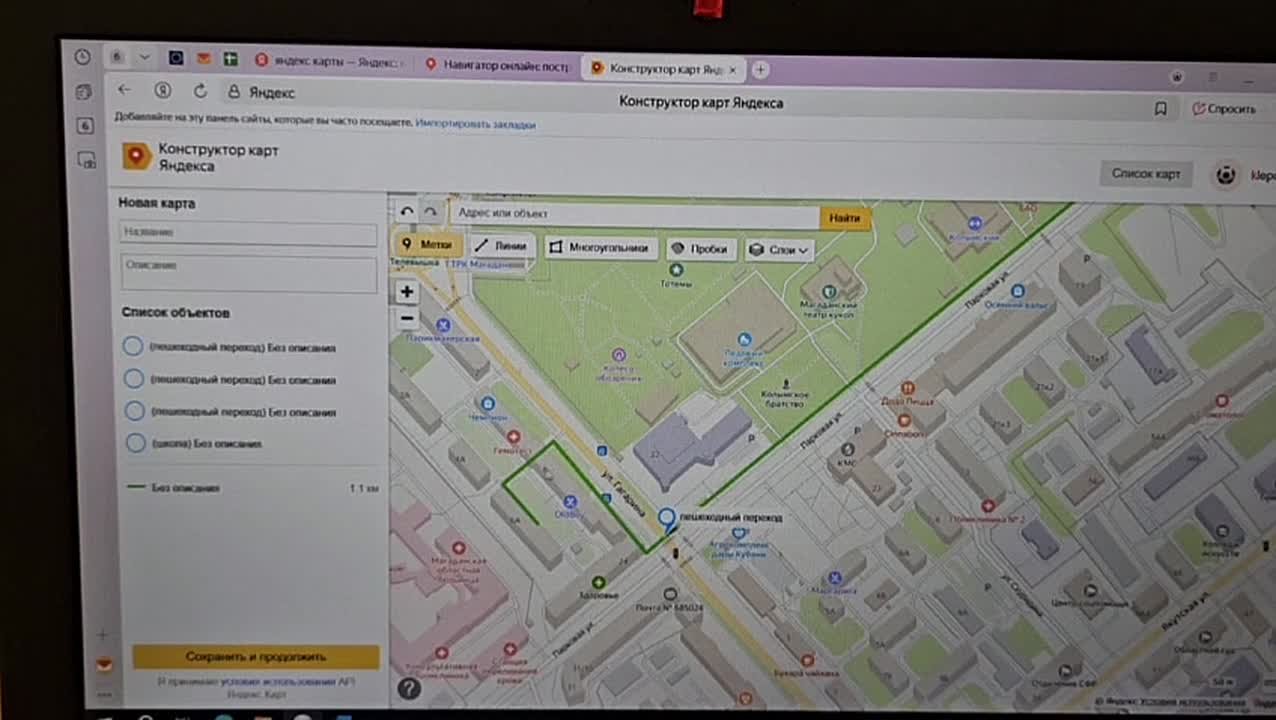Select the школа list item
This screenshot has width=1276, height=720.
coord(195,443)
